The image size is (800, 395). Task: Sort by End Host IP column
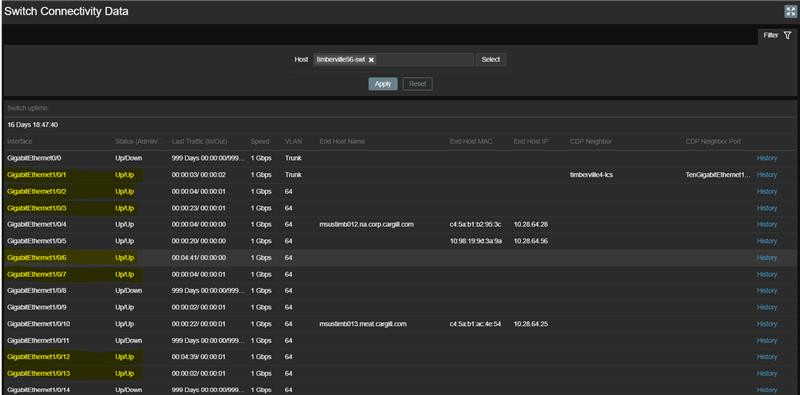pyautogui.click(x=531, y=141)
